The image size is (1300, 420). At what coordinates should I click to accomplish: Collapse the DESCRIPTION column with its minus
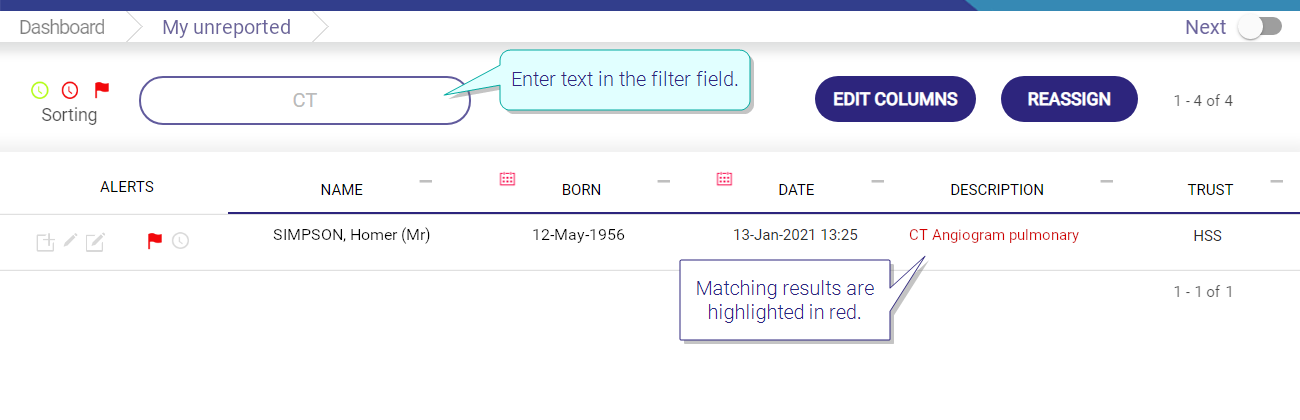[x=1107, y=181]
